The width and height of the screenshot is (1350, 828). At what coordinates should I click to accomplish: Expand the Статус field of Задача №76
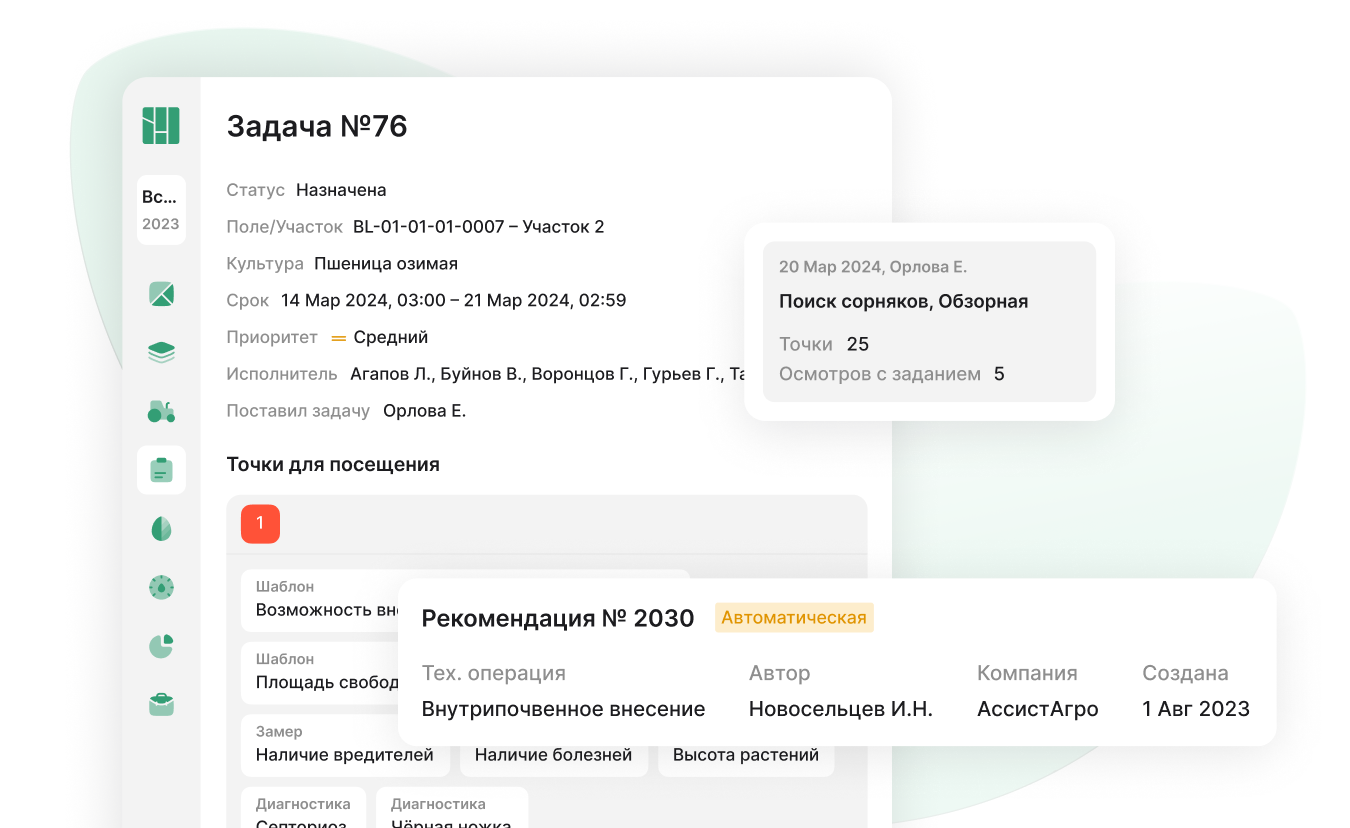click(342, 189)
